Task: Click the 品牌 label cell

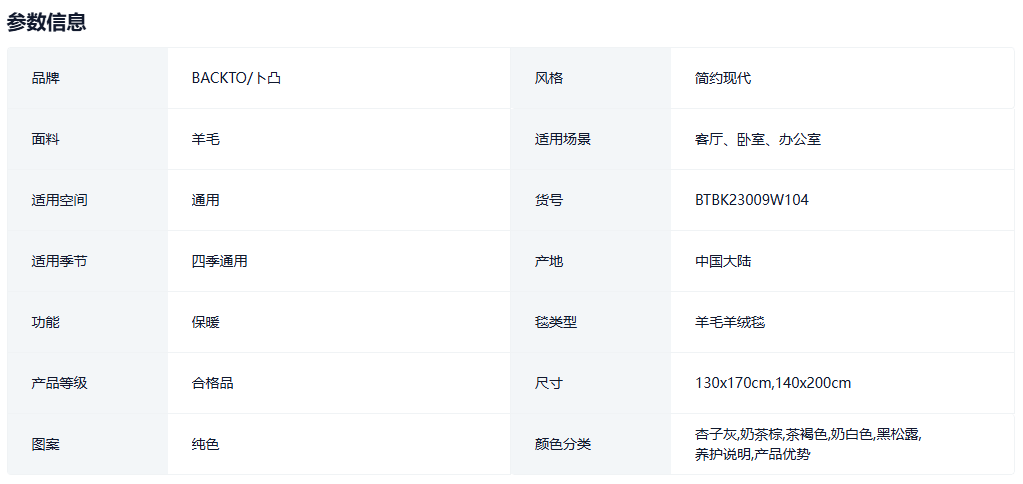Action: tap(46, 78)
